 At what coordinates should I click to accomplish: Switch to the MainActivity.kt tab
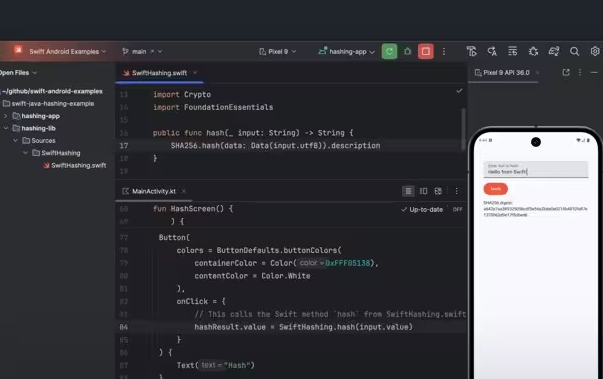153,191
